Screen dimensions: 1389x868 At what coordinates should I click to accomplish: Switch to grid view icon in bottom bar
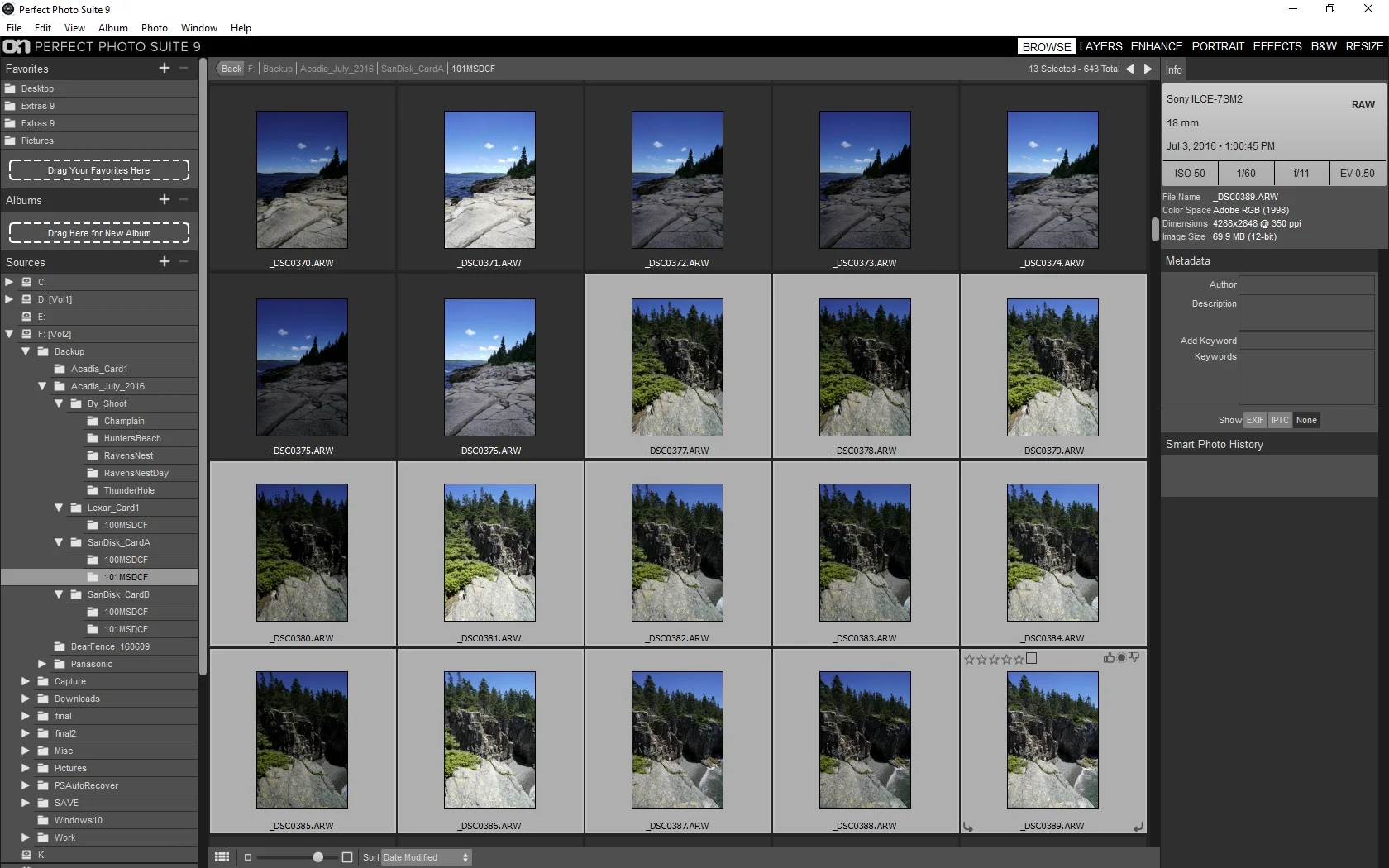click(222, 857)
